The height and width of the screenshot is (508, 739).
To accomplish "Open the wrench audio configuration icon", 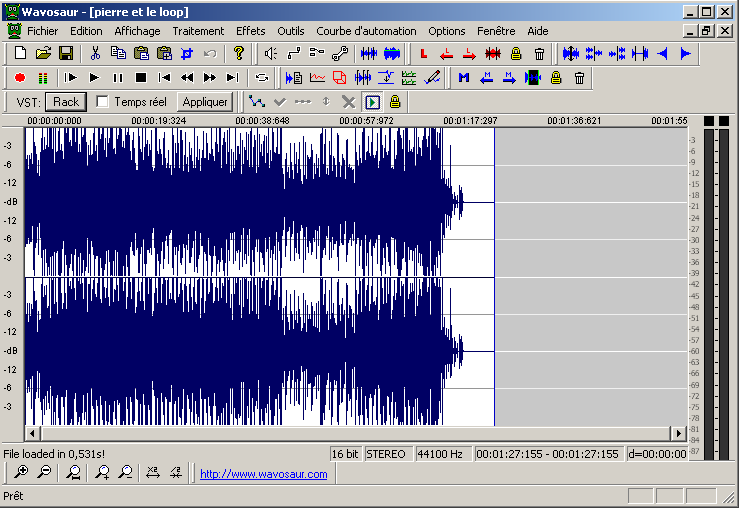I will coord(340,53).
